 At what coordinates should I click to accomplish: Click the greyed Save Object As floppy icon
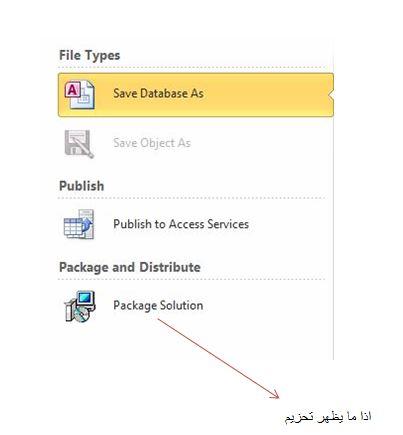point(79,144)
